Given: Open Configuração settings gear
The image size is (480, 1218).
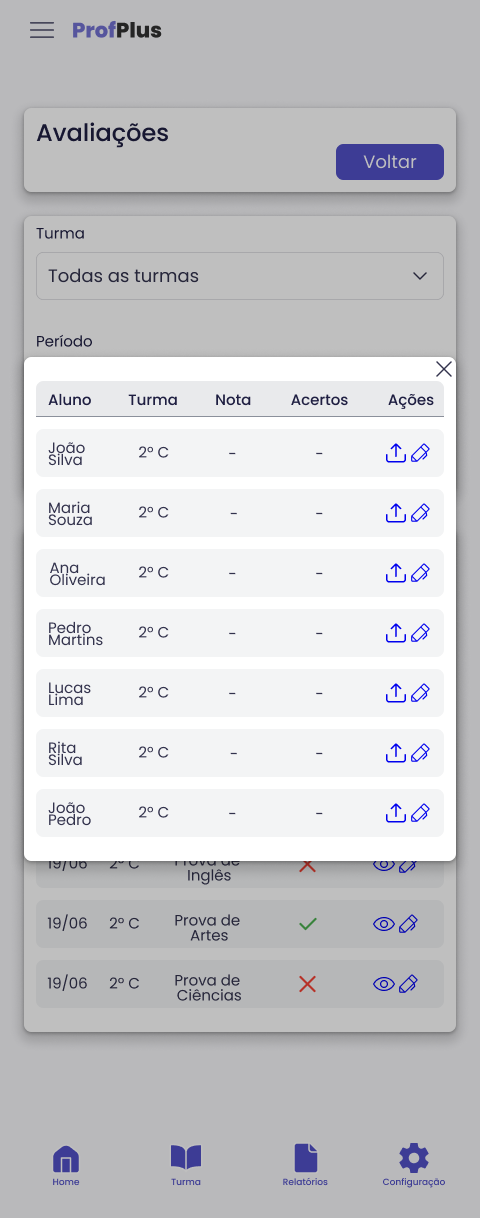Looking at the screenshot, I should [414, 1166].
